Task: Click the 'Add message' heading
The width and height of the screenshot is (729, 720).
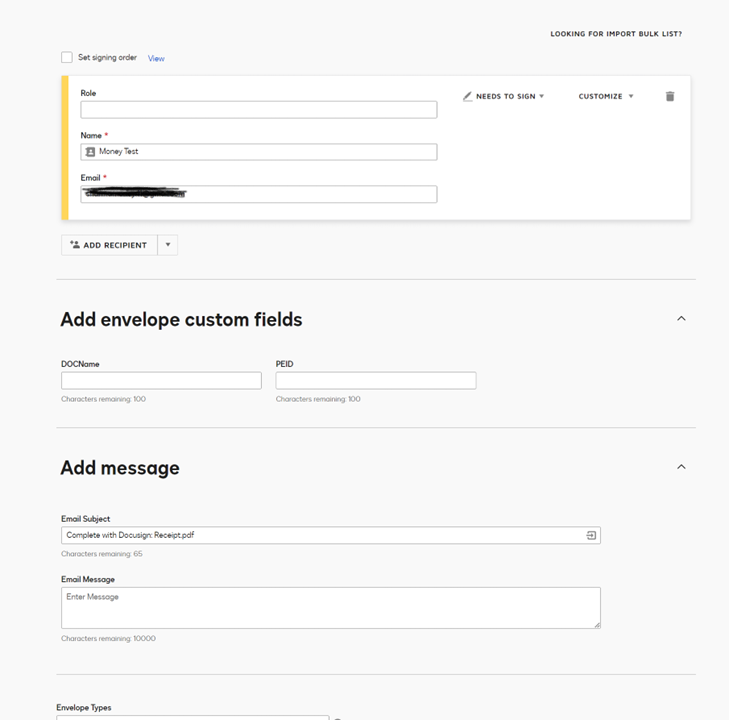Action: [x=120, y=468]
